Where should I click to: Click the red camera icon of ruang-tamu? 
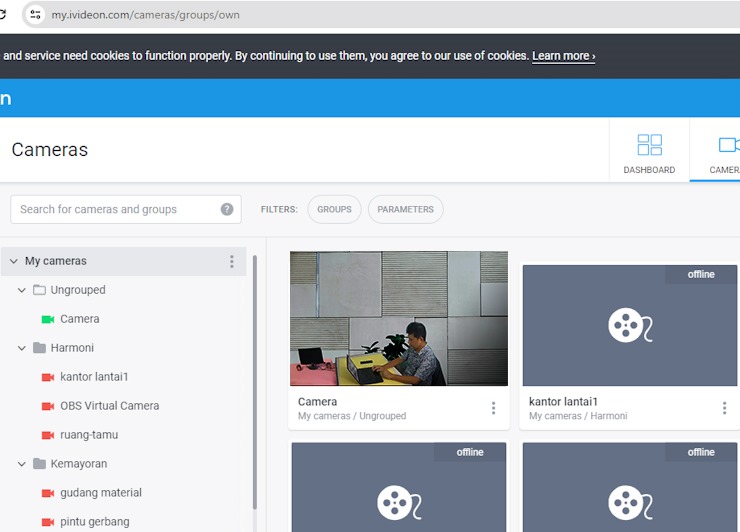pos(48,435)
